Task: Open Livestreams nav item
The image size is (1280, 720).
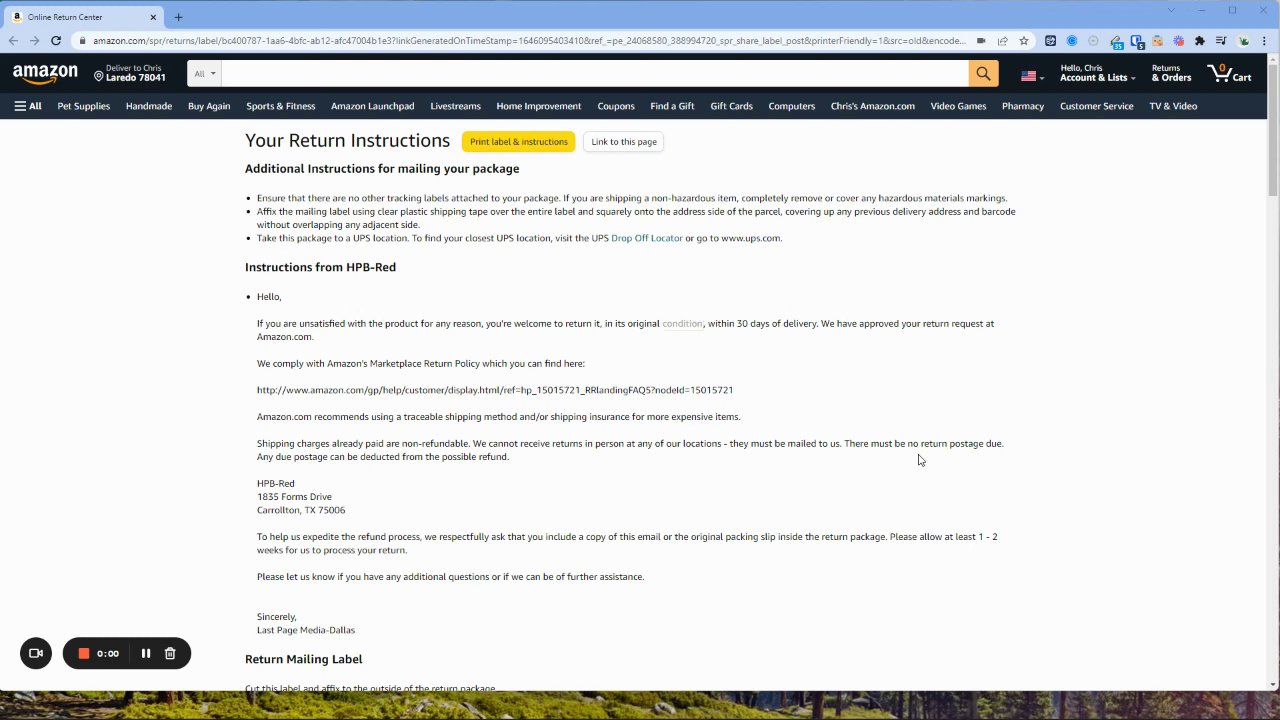Action: [455, 106]
